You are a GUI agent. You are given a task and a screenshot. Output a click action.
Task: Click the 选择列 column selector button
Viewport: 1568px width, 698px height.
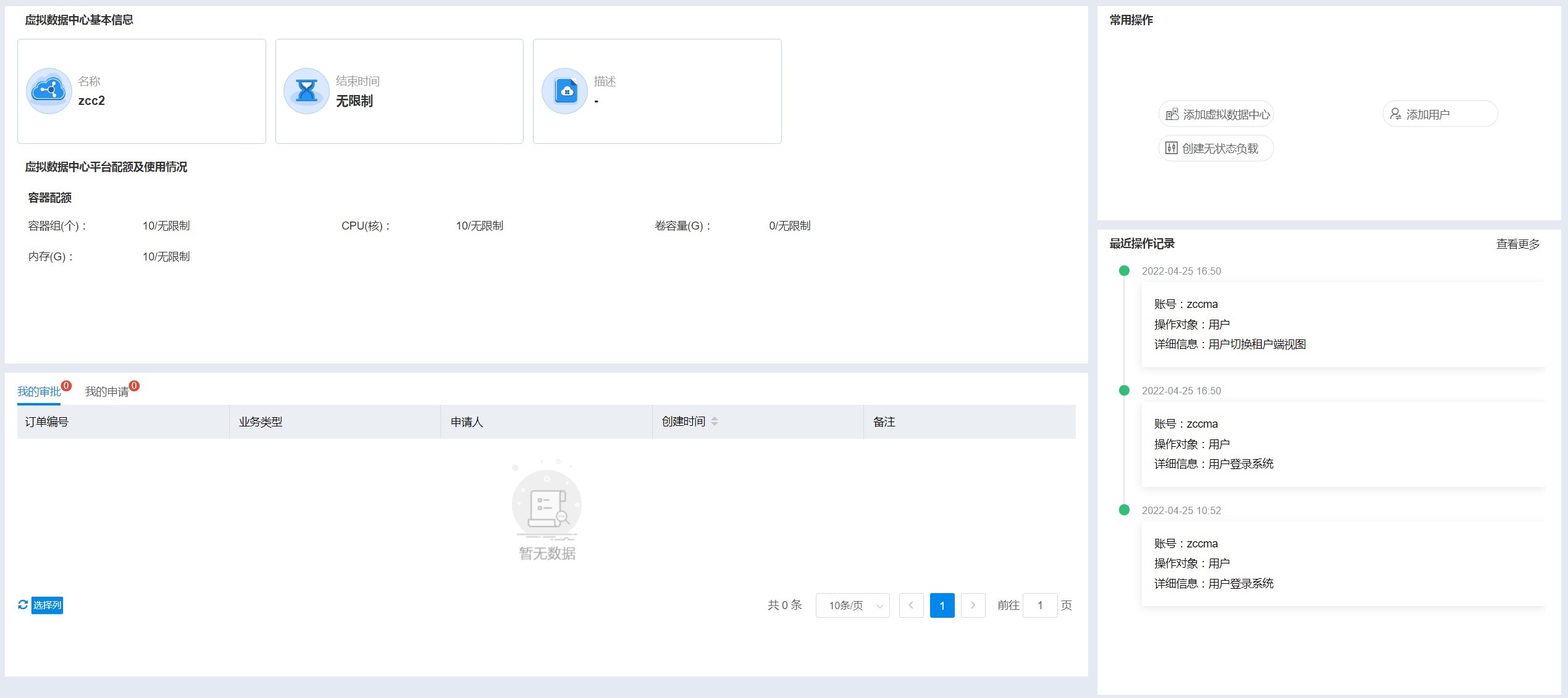(x=47, y=605)
